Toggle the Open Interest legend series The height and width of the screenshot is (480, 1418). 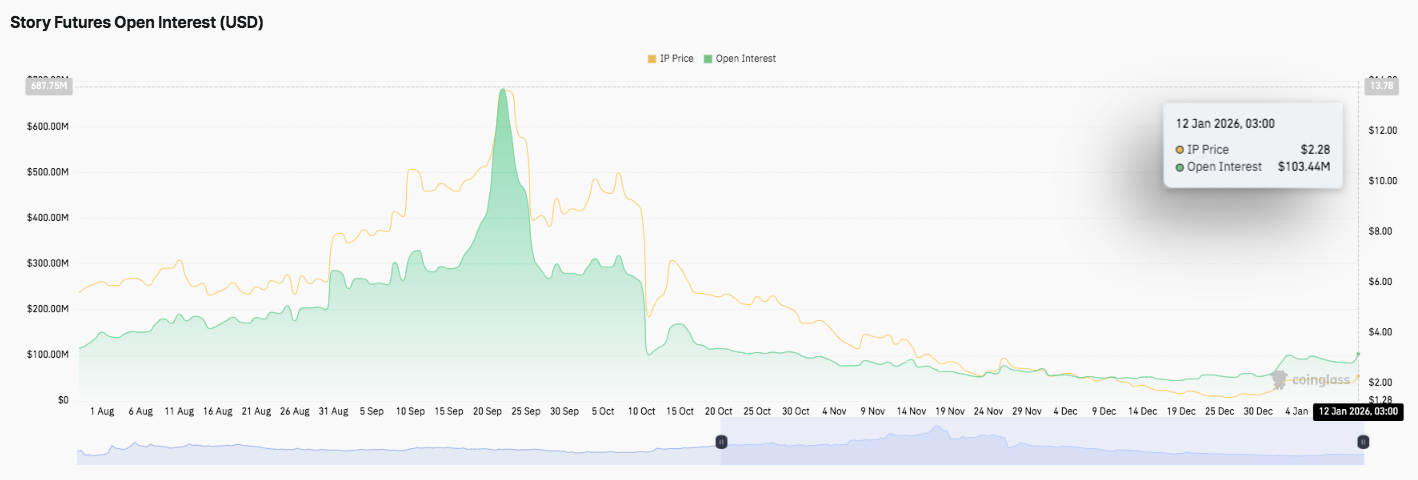[x=745, y=59]
